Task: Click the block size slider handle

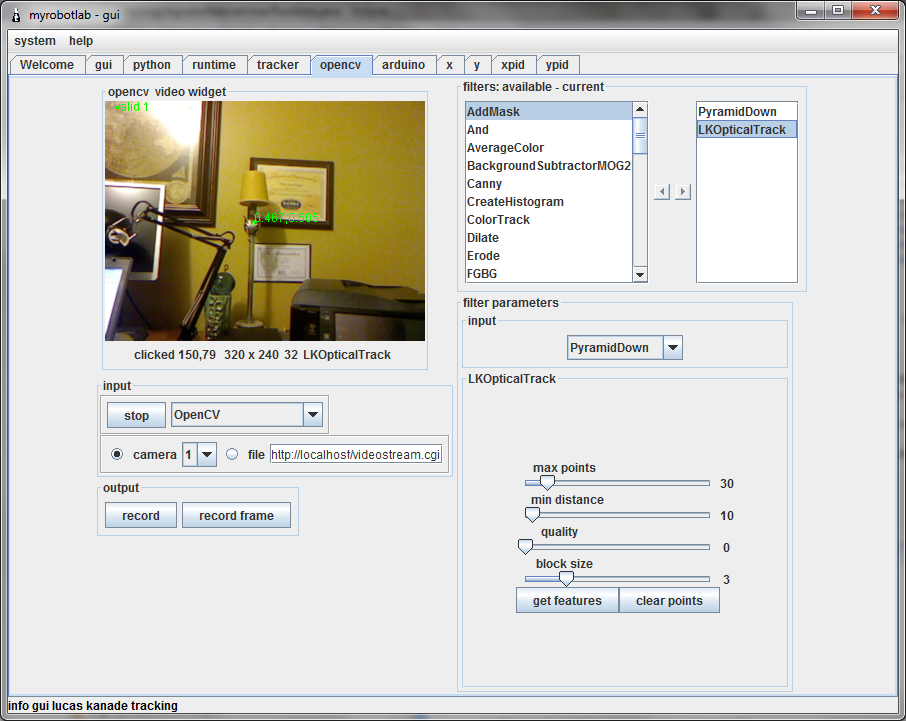Action: (566, 578)
